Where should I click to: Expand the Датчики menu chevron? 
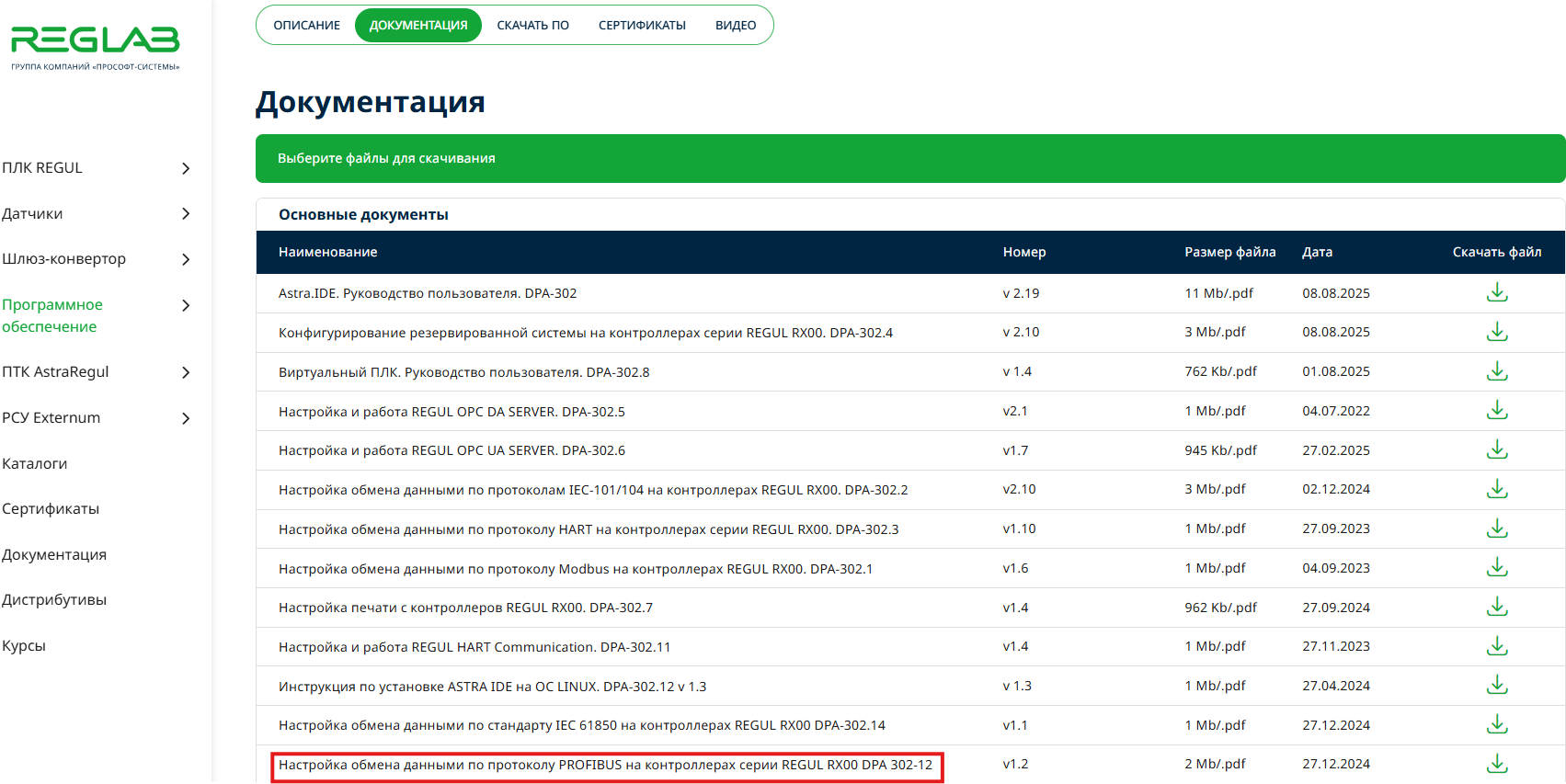(x=186, y=214)
